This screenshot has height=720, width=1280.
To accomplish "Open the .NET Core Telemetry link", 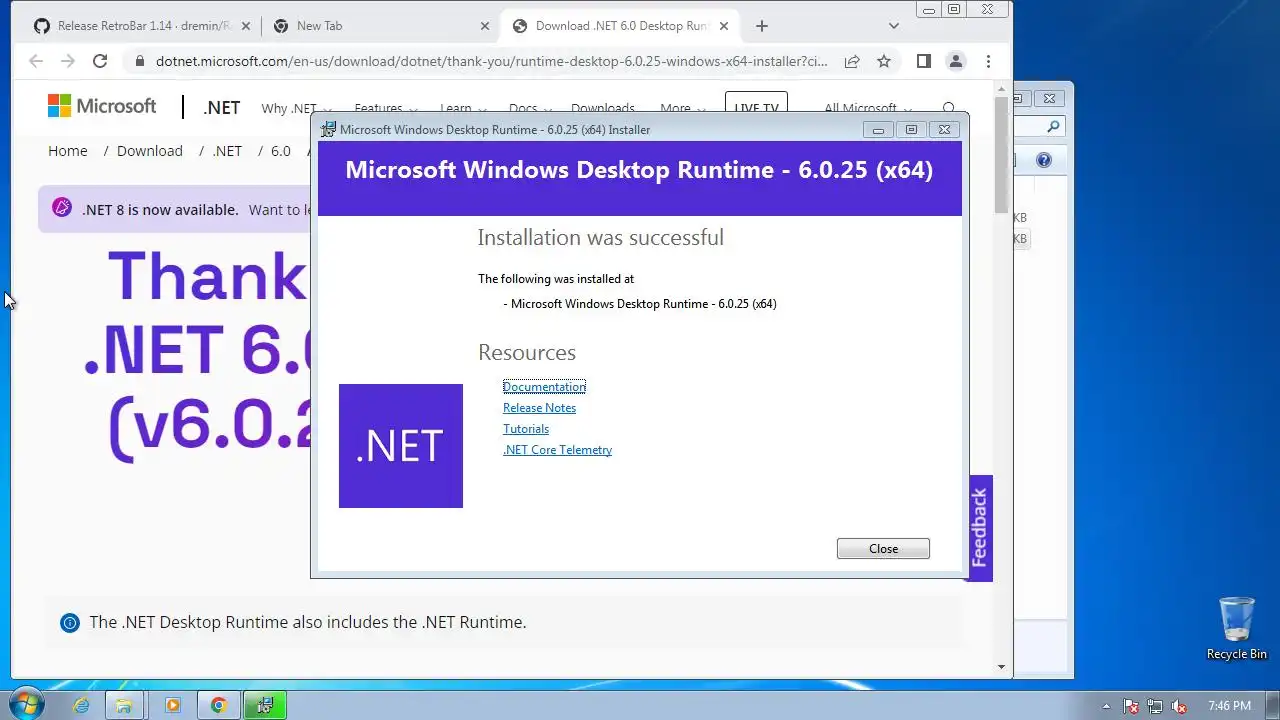I will click(557, 450).
